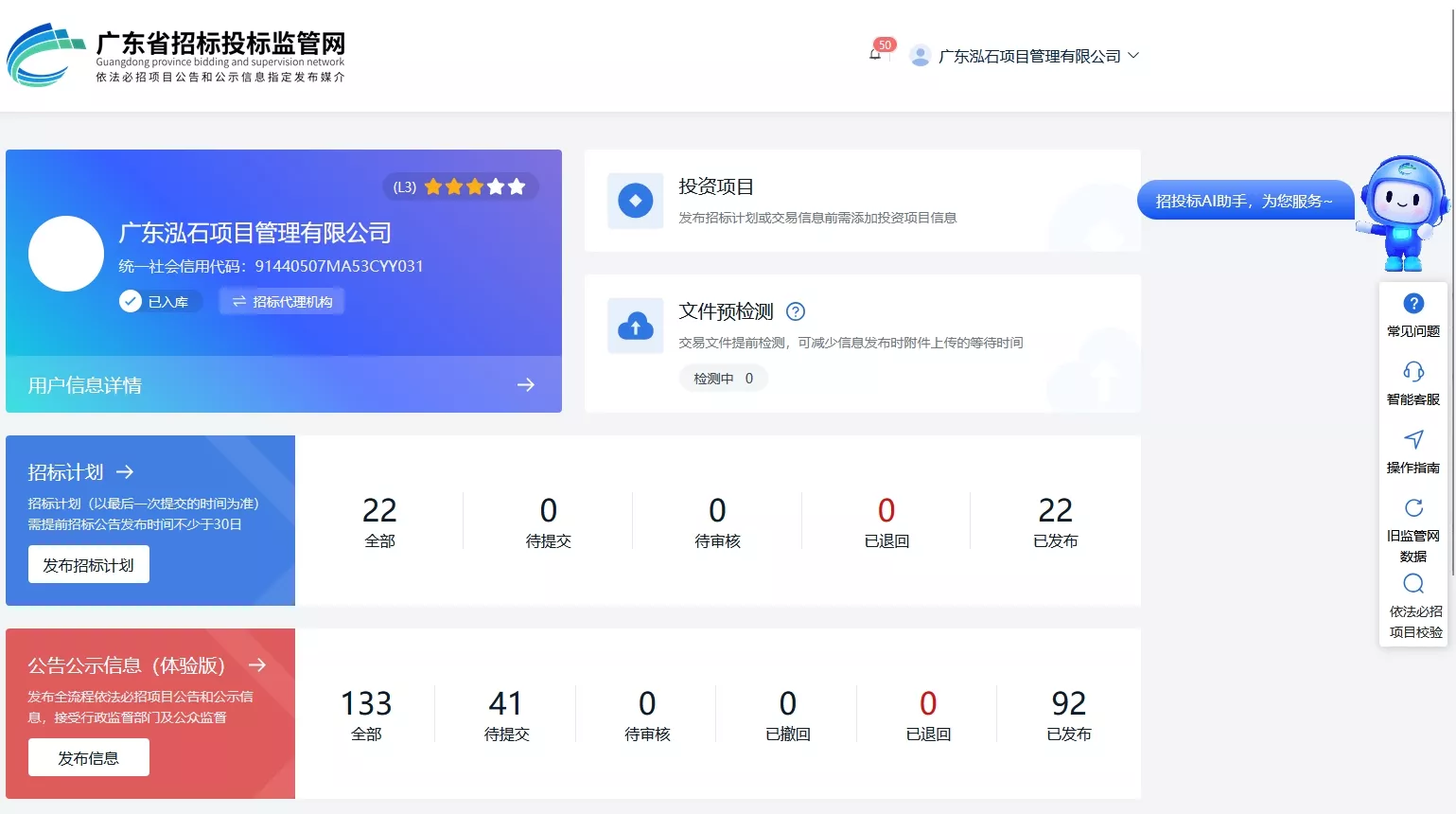Screen dimensions: 1456x814
Task: Click the 公告公示信息 (体验版) heading
Action: [127, 664]
